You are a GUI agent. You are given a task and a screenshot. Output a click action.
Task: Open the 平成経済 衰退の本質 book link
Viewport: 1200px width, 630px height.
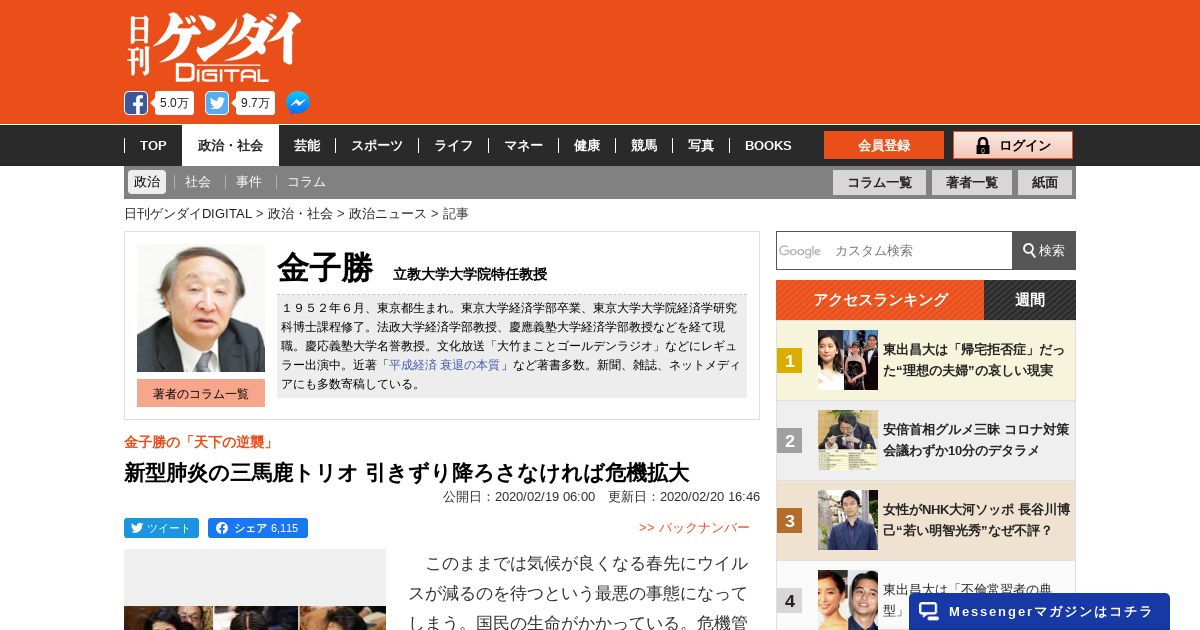[x=443, y=365]
